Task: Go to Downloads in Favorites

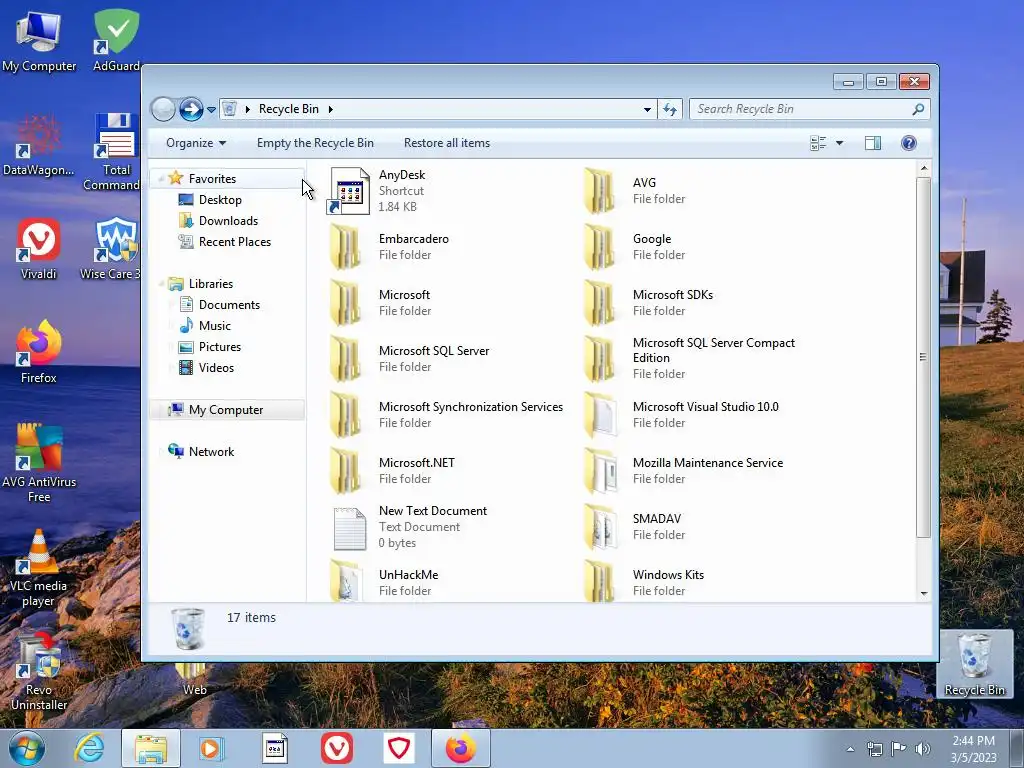Action: (x=229, y=221)
